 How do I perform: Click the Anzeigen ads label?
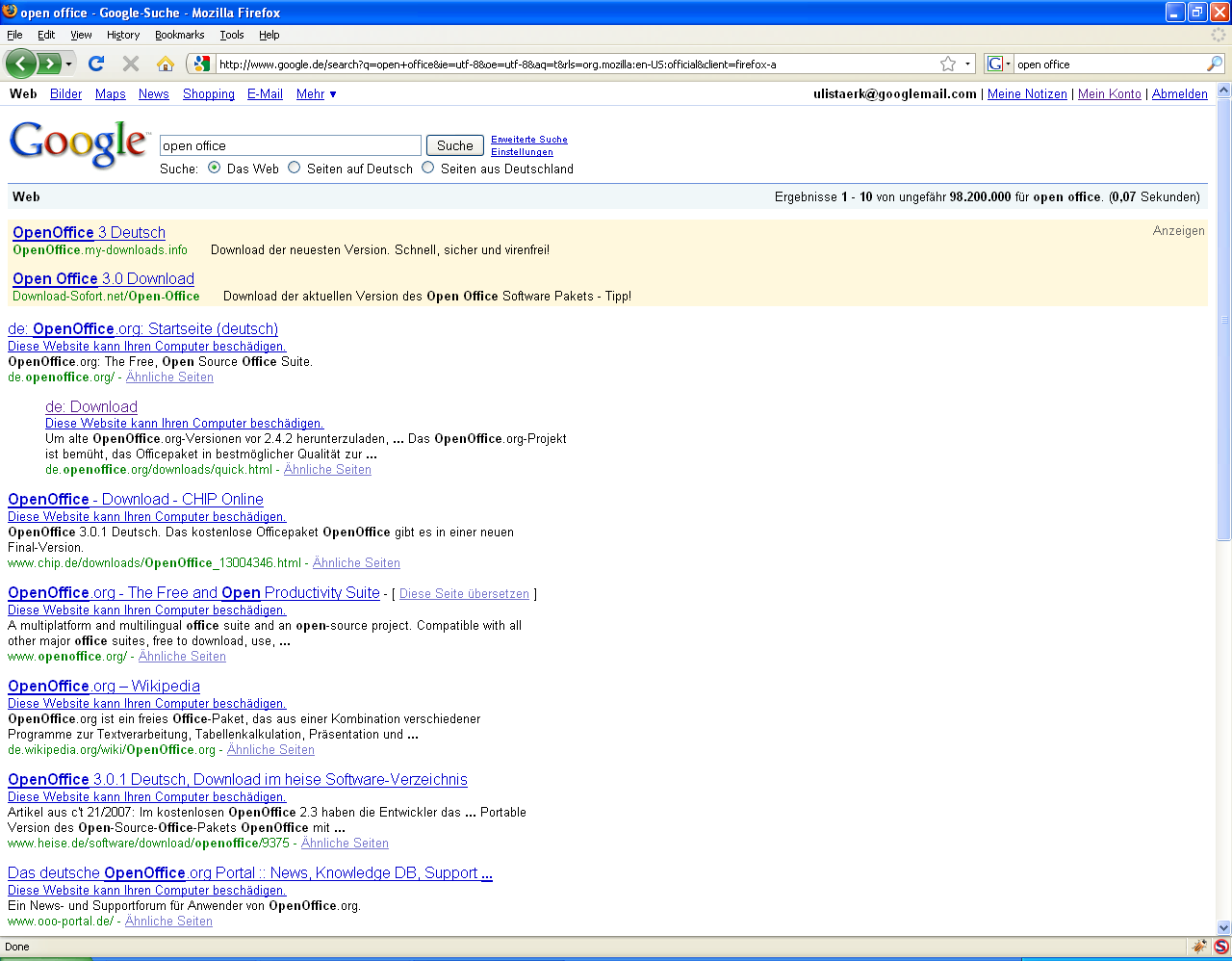1178,230
